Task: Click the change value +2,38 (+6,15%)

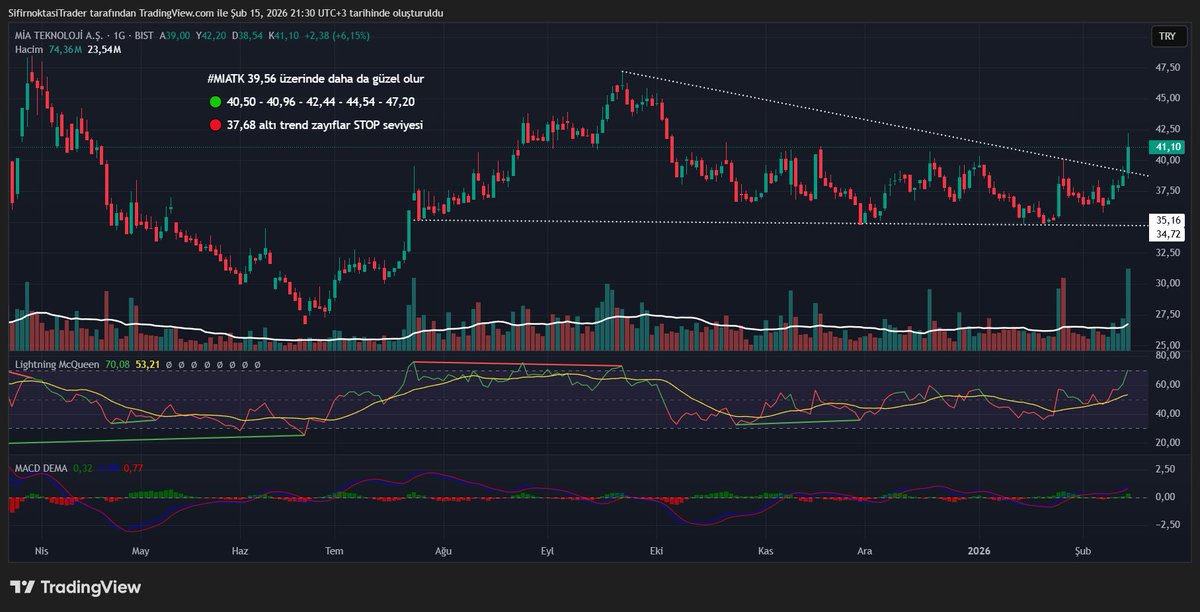Action: pos(338,35)
